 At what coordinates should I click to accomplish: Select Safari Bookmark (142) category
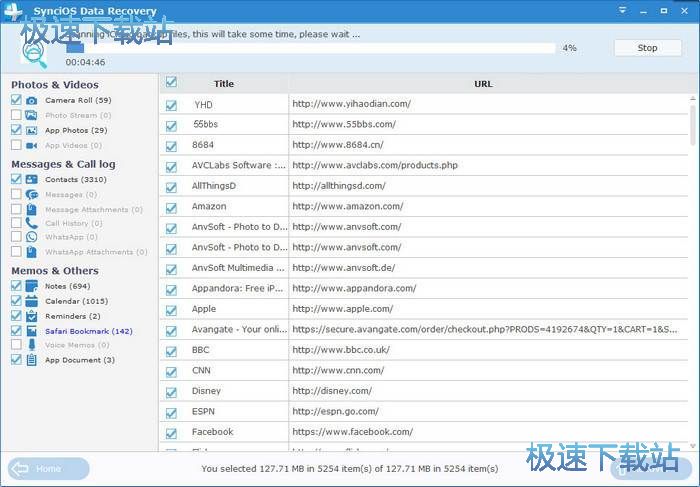(x=89, y=331)
